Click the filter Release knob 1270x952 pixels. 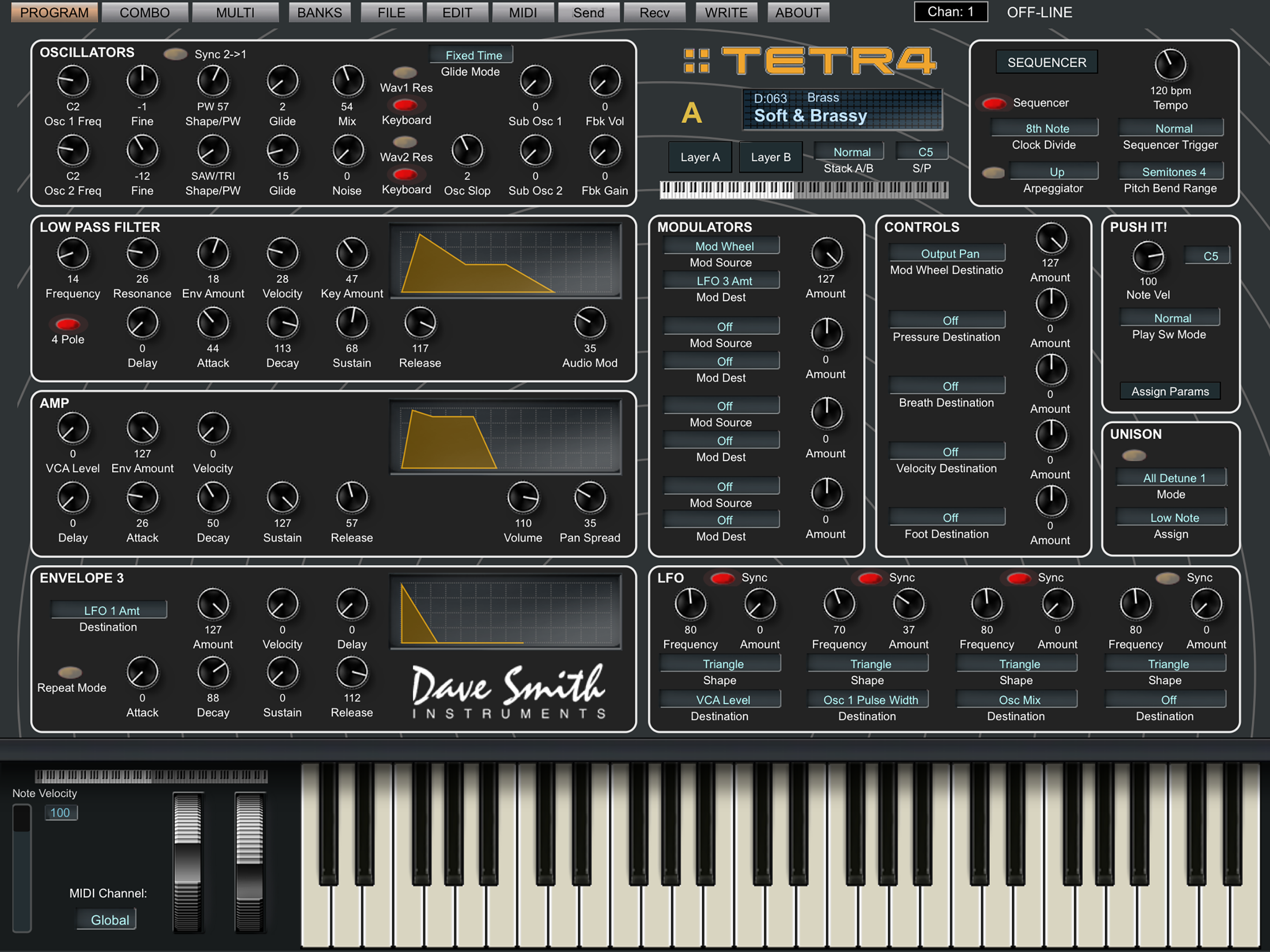[420, 323]
